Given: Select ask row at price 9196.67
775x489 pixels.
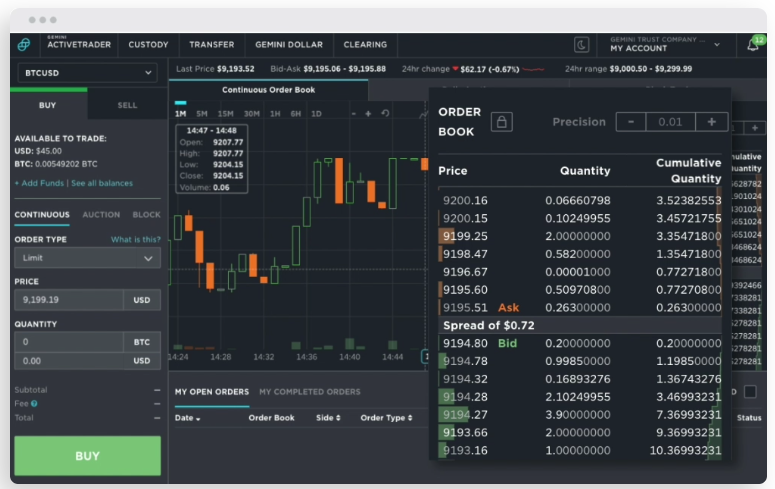Looking at the screenshot, I should point(580,271).
